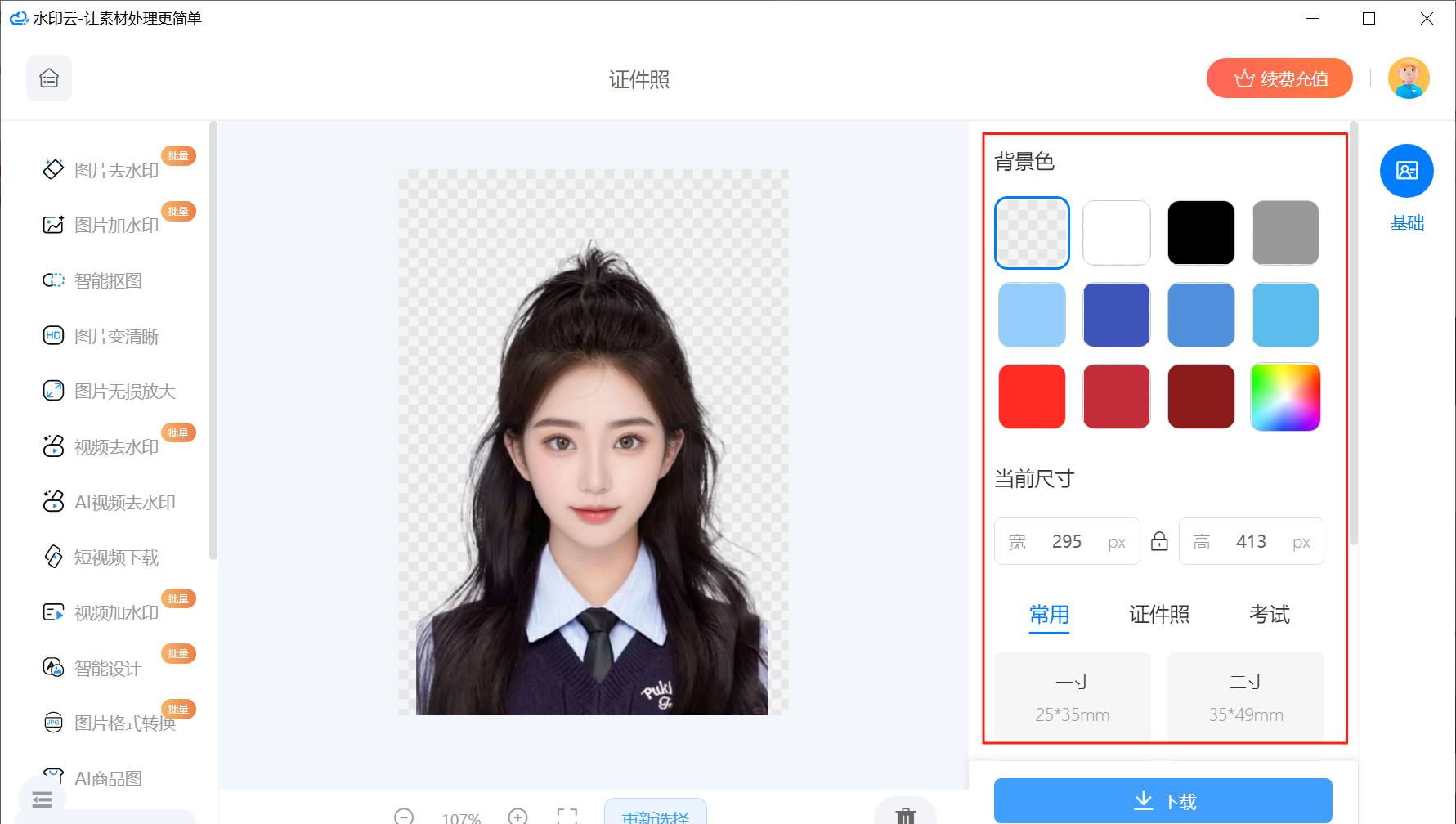The image size is (1456, 824).
Task: Open 智能设计 tool
Action: coord(92,668)
